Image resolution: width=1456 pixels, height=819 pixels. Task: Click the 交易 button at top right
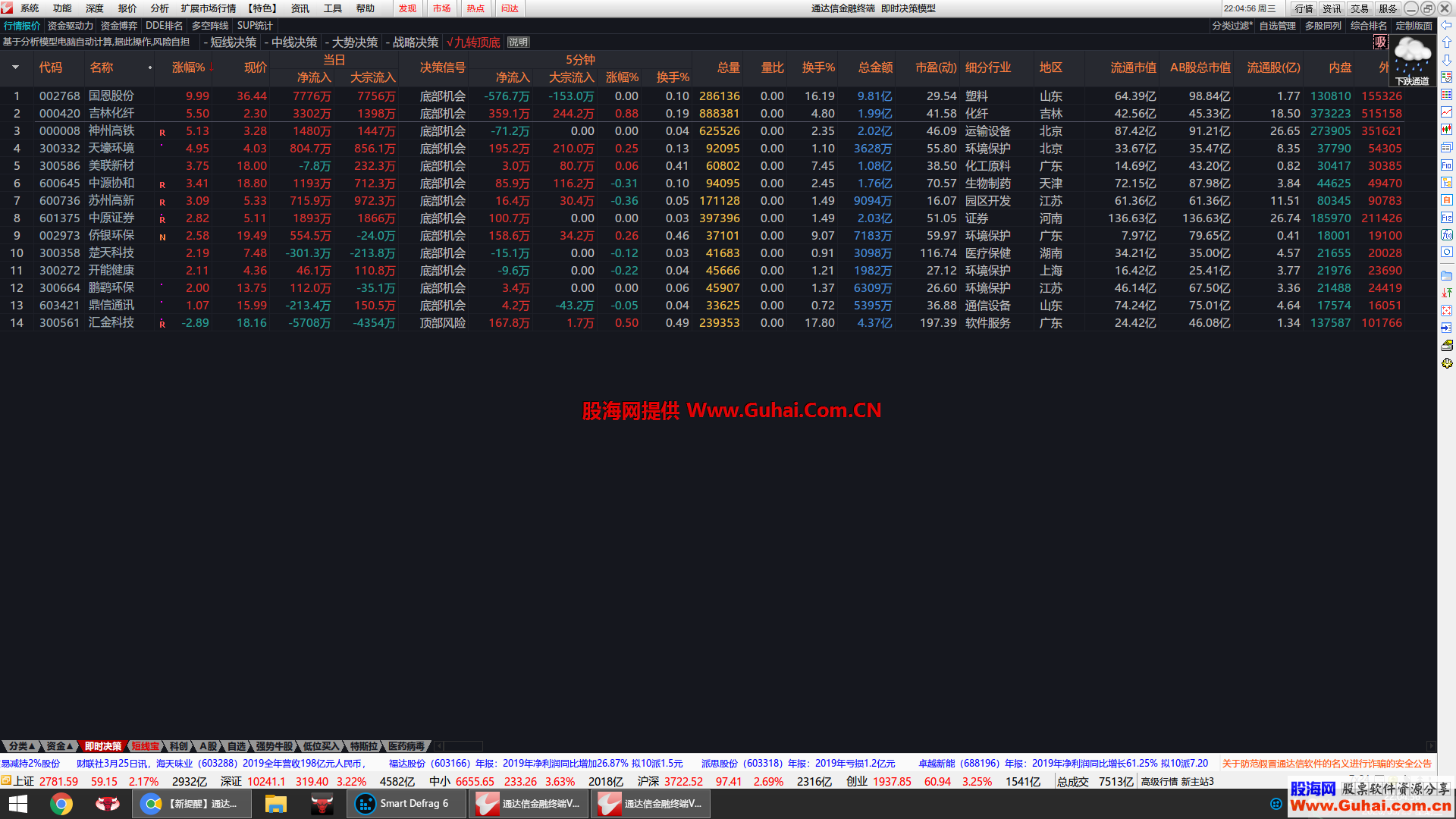pos(1359,8)
